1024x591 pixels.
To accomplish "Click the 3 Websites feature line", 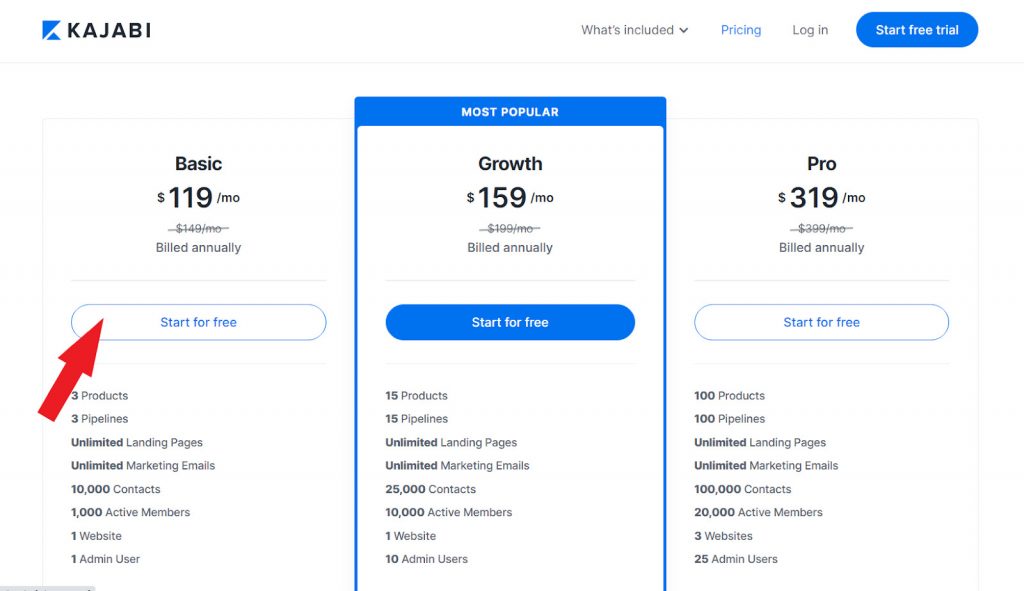I will (x=724, y=536).
